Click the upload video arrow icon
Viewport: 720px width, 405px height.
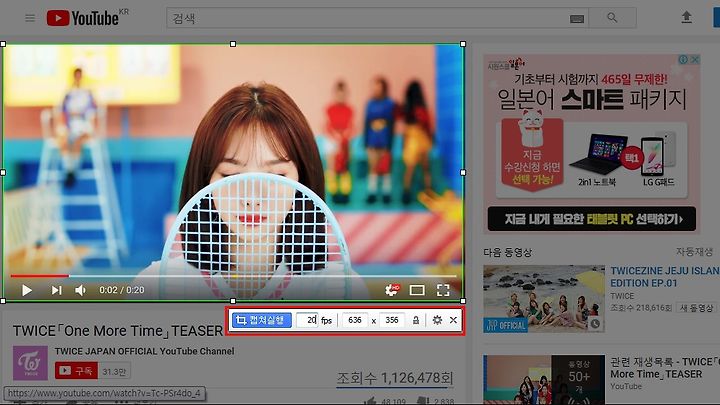(x=686, y=17)
